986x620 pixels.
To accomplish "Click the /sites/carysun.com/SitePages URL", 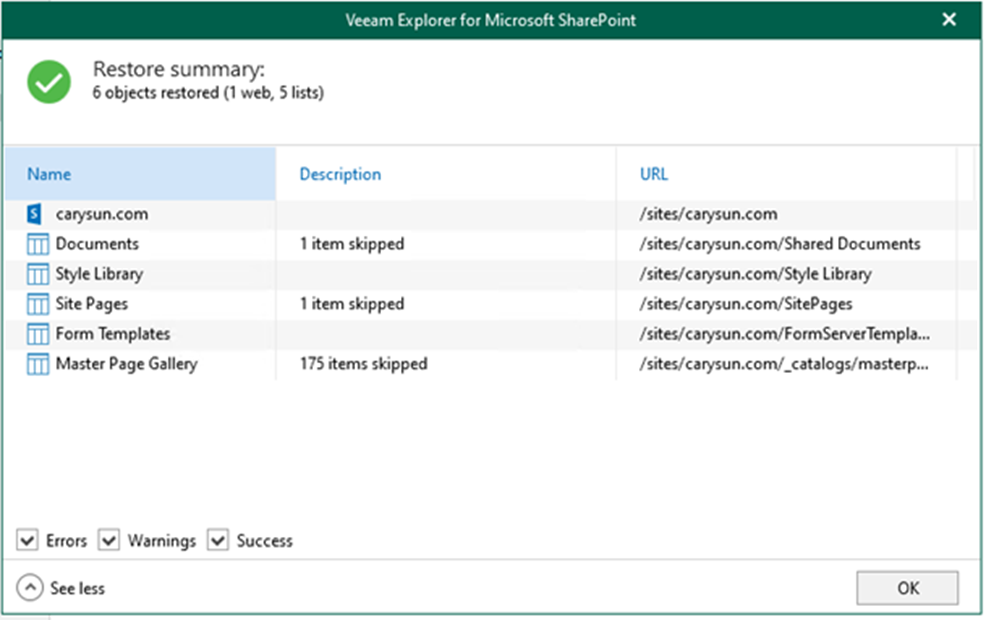I will click(746, 304).
